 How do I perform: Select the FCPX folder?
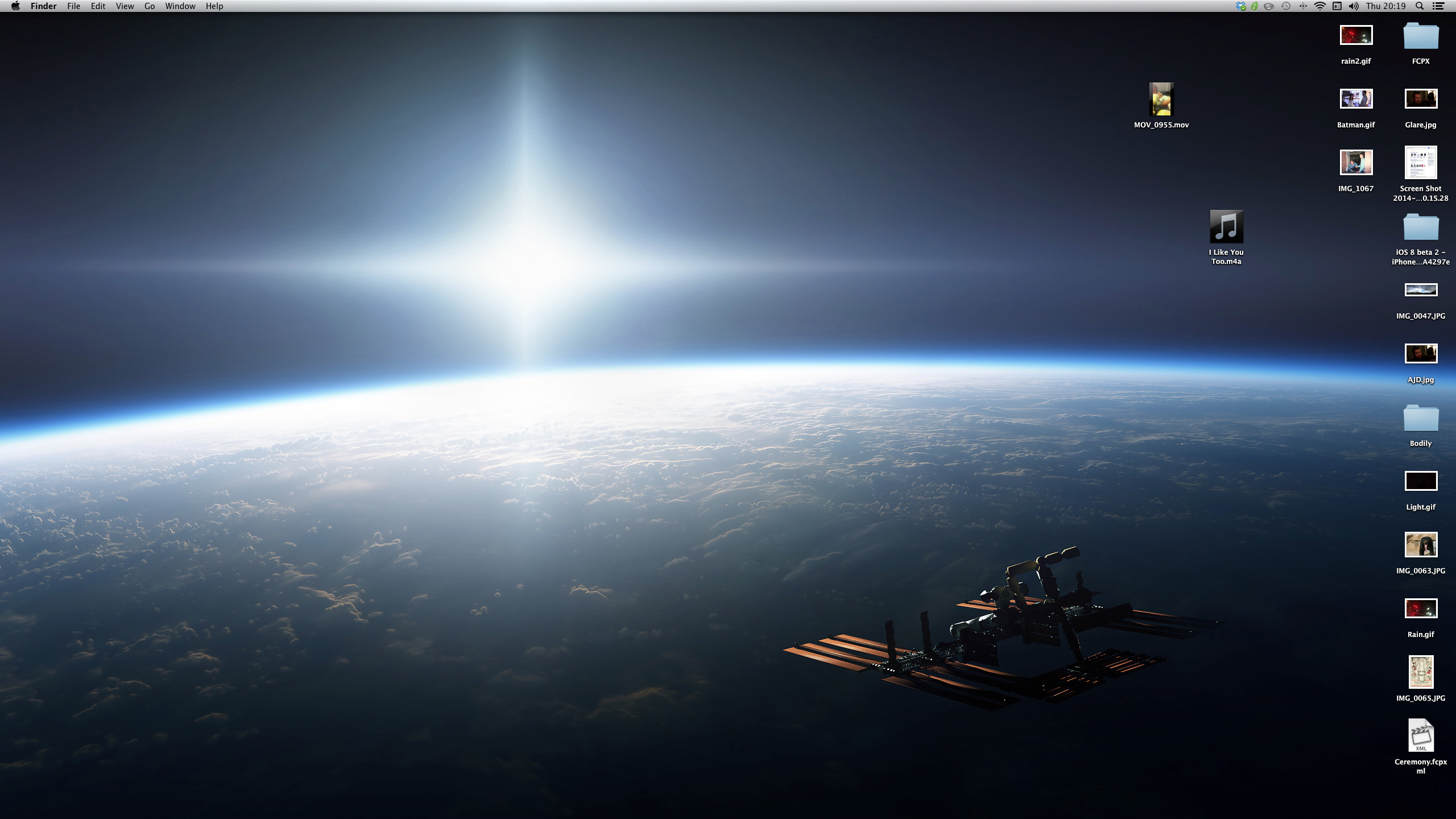coord(1420,37)
